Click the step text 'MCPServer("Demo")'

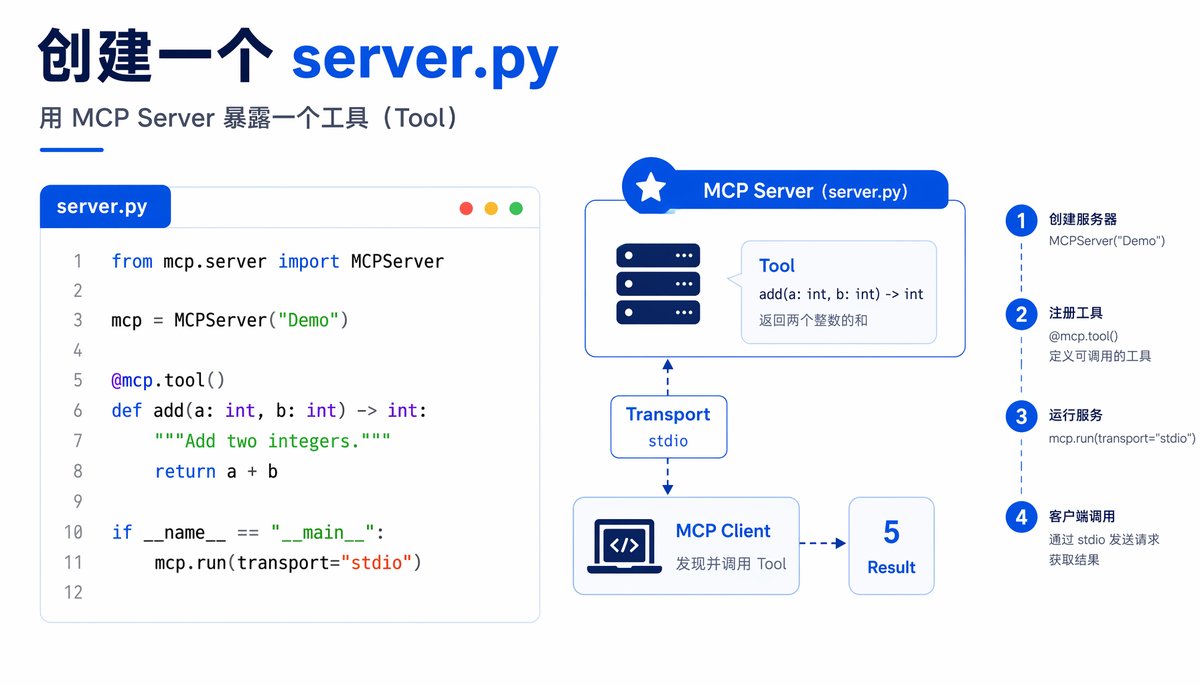pos(1107,241)
